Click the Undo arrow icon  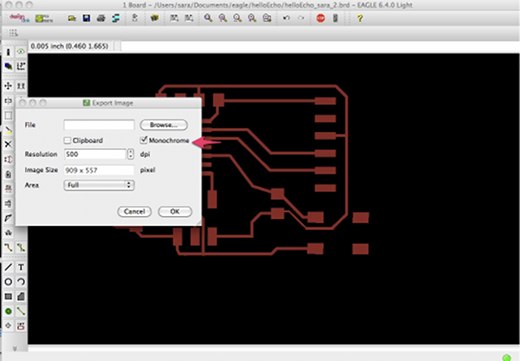(x=286, y=18)
